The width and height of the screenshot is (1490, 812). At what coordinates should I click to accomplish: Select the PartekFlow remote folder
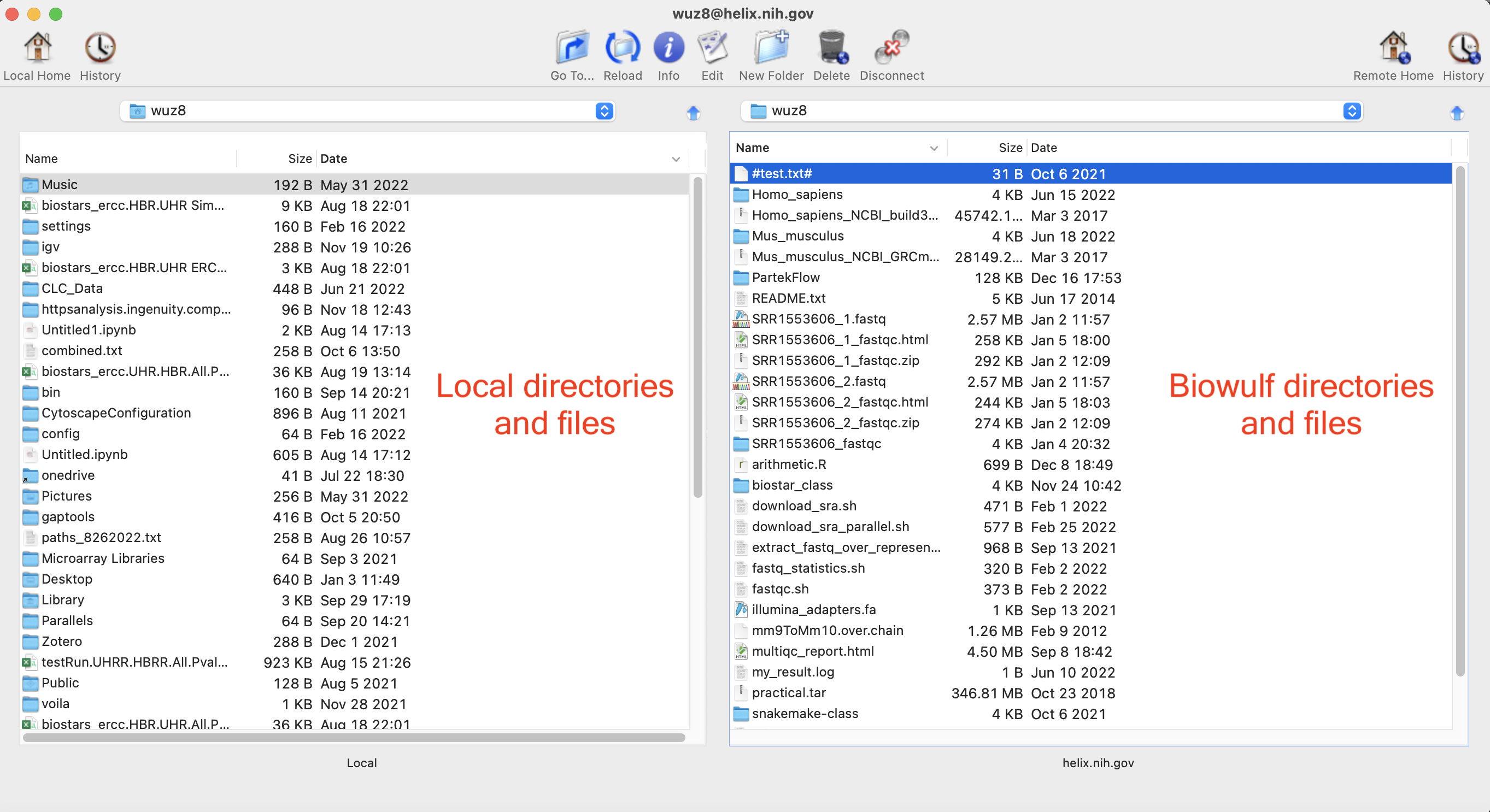(x=785, y=278)
